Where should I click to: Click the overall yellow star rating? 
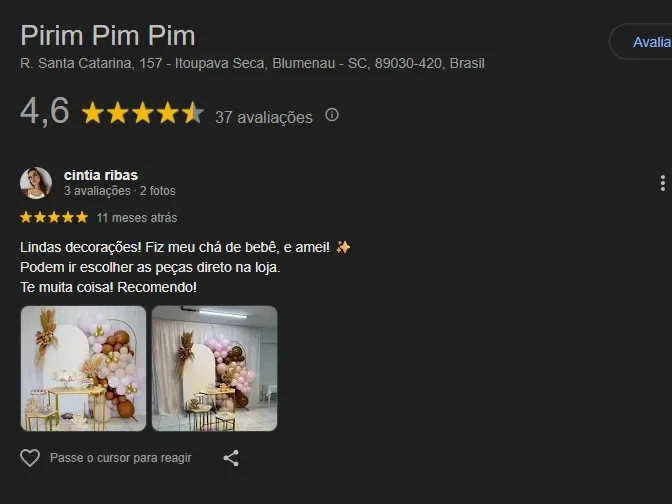click(x=142, y=113)
